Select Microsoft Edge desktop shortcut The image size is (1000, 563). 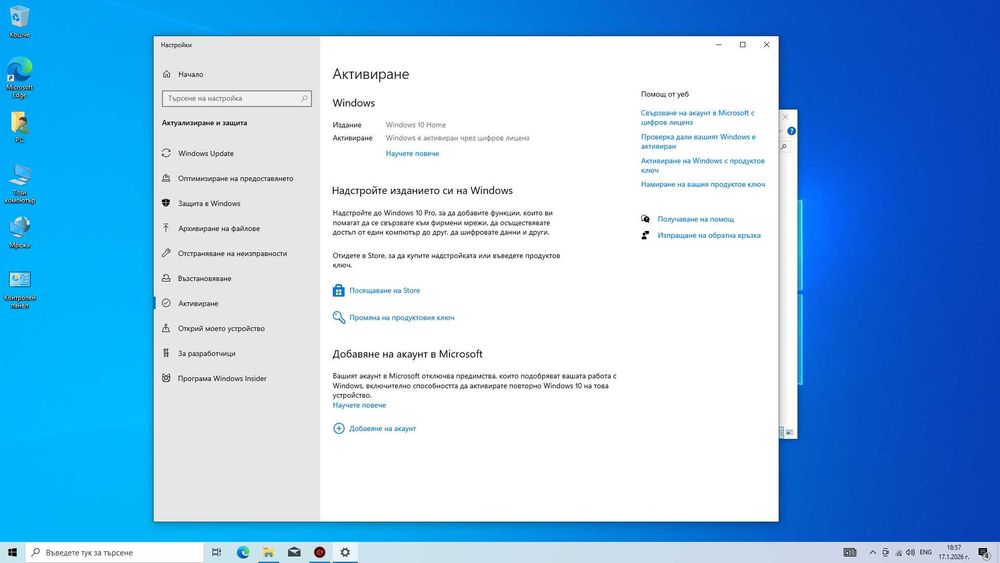(19, 77)
